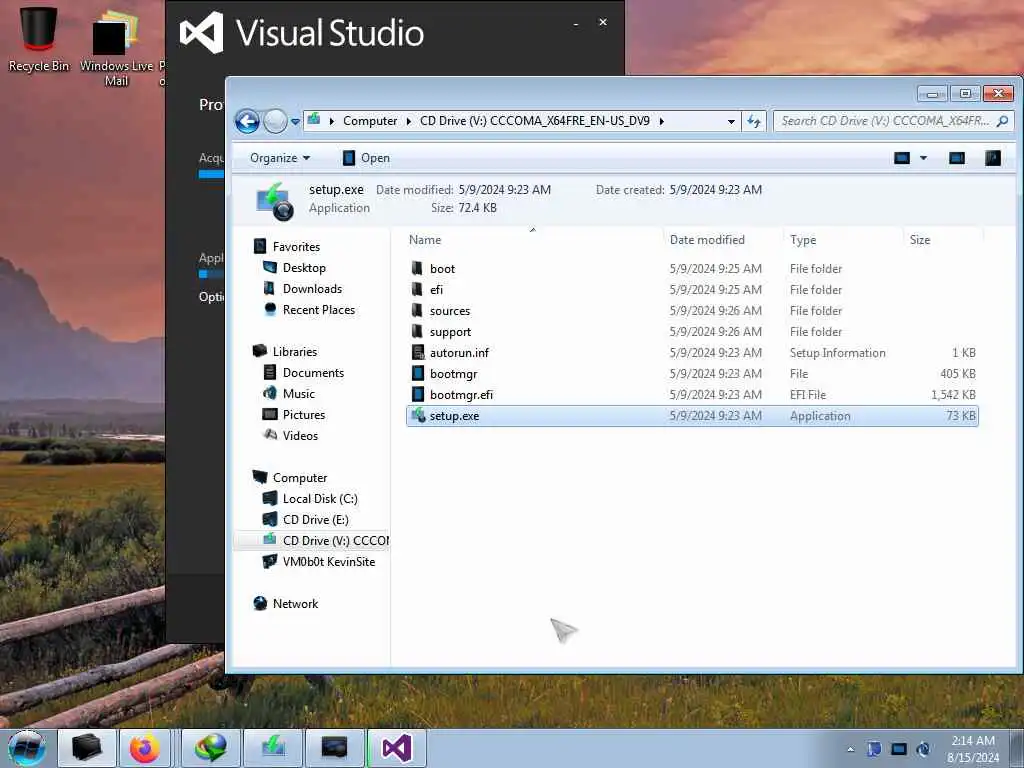Click the Back navigation arrow in Explorer
The height and width of the screenshot is (768, 1024).
pyautogui.click(x=248, y=121)
